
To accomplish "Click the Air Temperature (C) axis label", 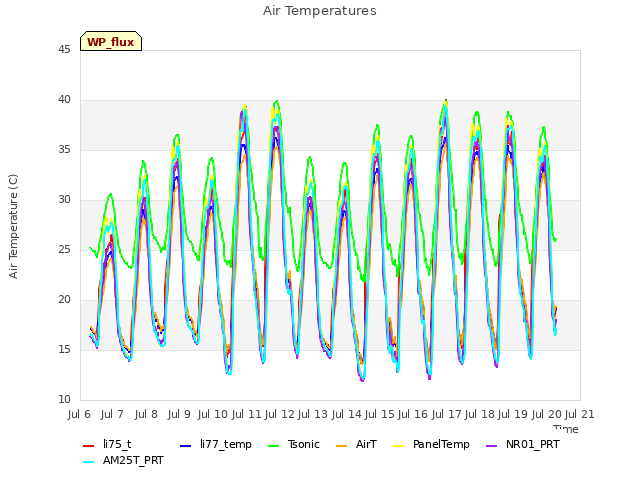I will 13,226.
